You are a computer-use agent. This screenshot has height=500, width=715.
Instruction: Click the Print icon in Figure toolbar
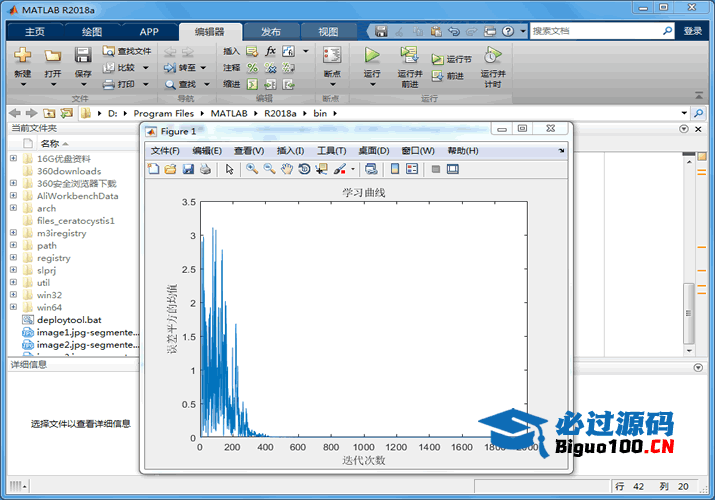[205, 169]
